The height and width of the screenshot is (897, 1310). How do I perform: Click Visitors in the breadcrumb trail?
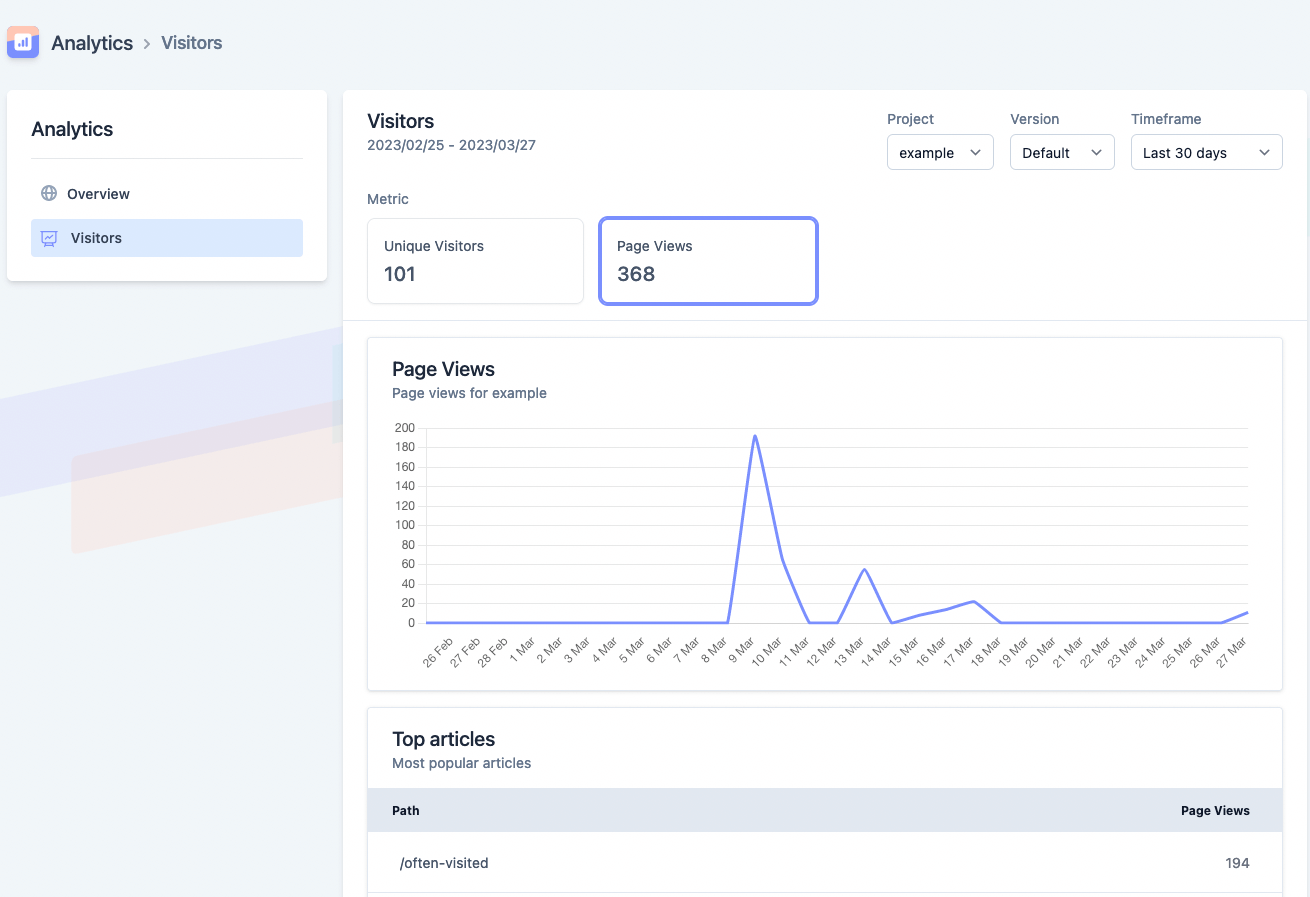[190, 42]
